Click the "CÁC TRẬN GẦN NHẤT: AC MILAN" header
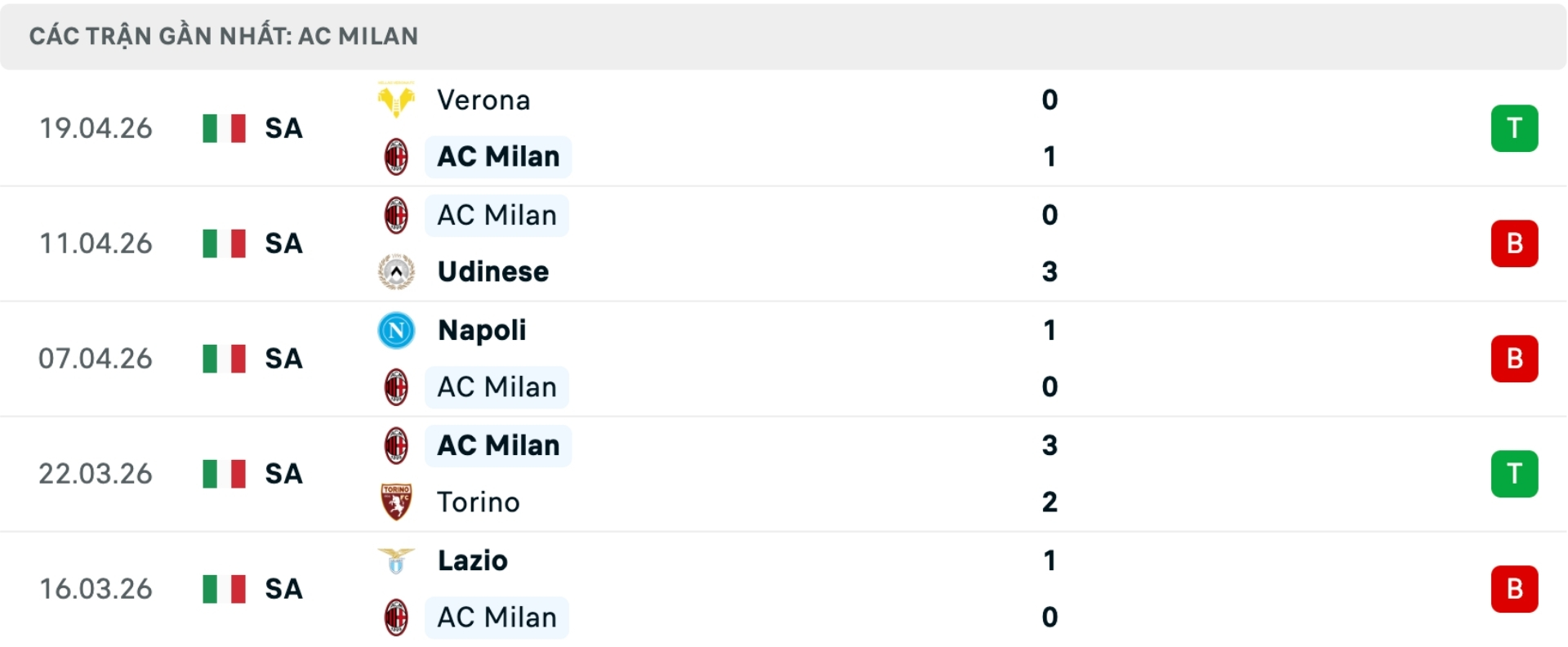Screen dimensions: 1568x647 click(x=224, y=36)
